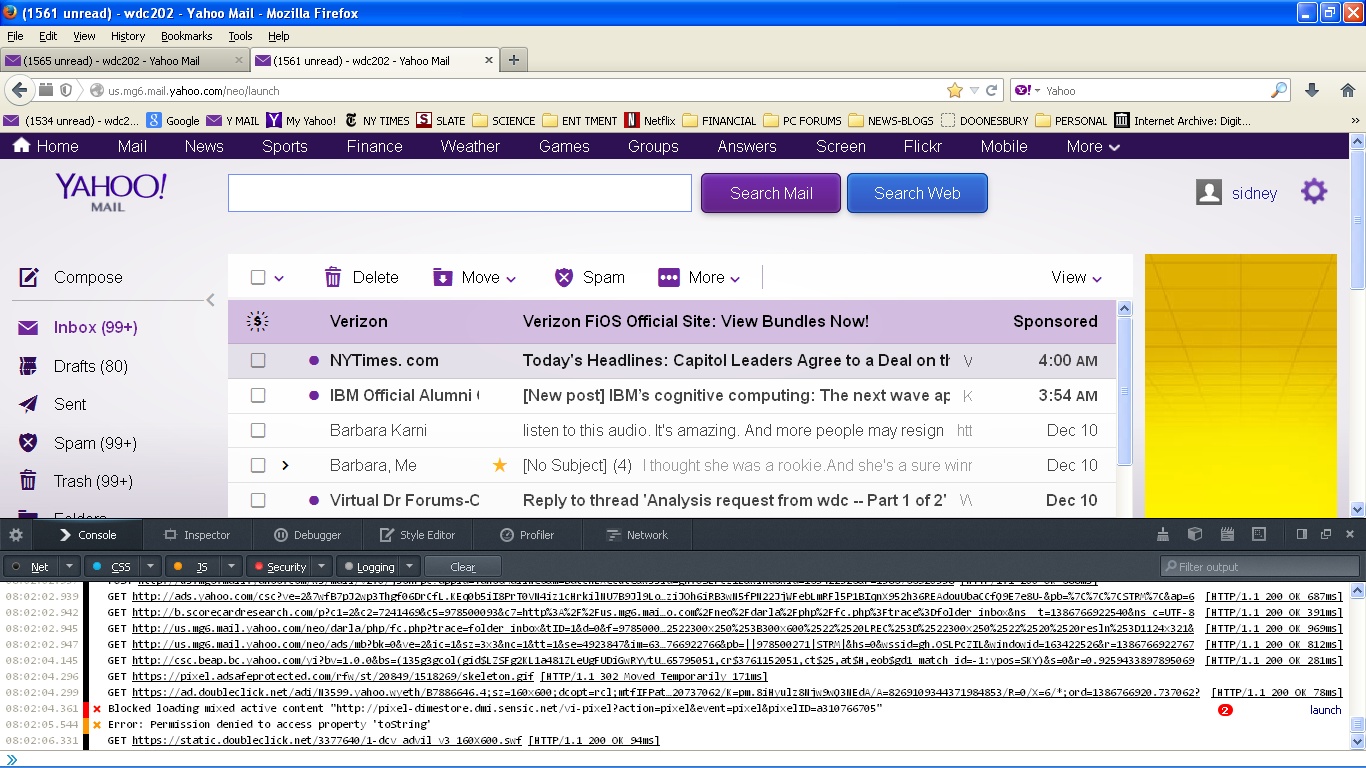Image resolution: width=1366 pixels, height=768 pixels.
Task: Click the Home icon in Yahoo navigation
Action: point(20,146)
